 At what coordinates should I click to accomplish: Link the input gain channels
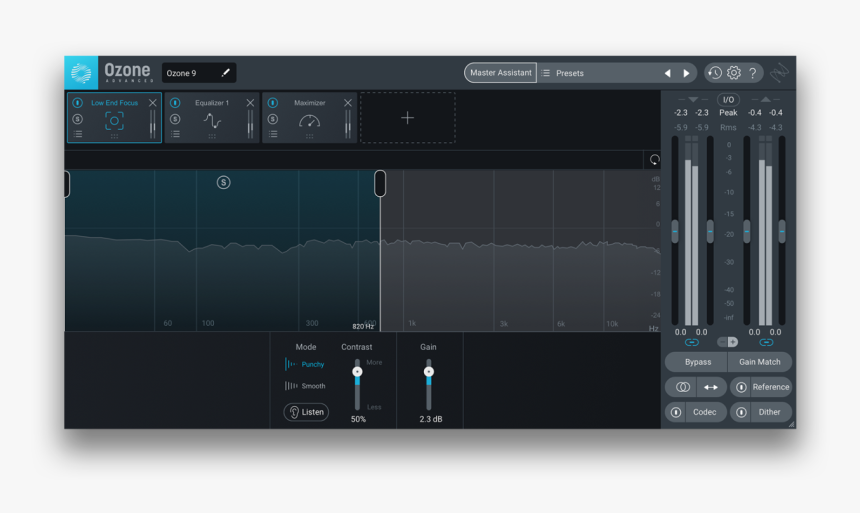tap(692, 342)
